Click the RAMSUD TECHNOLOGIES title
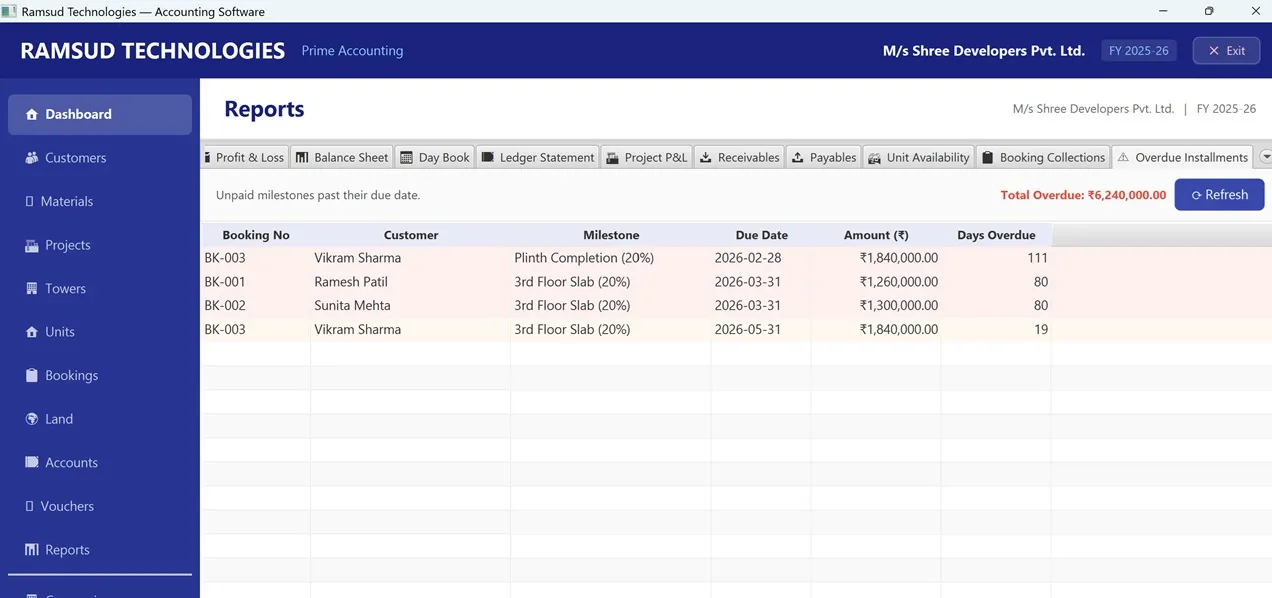The image size is (1272, 598). click(153, 51)
